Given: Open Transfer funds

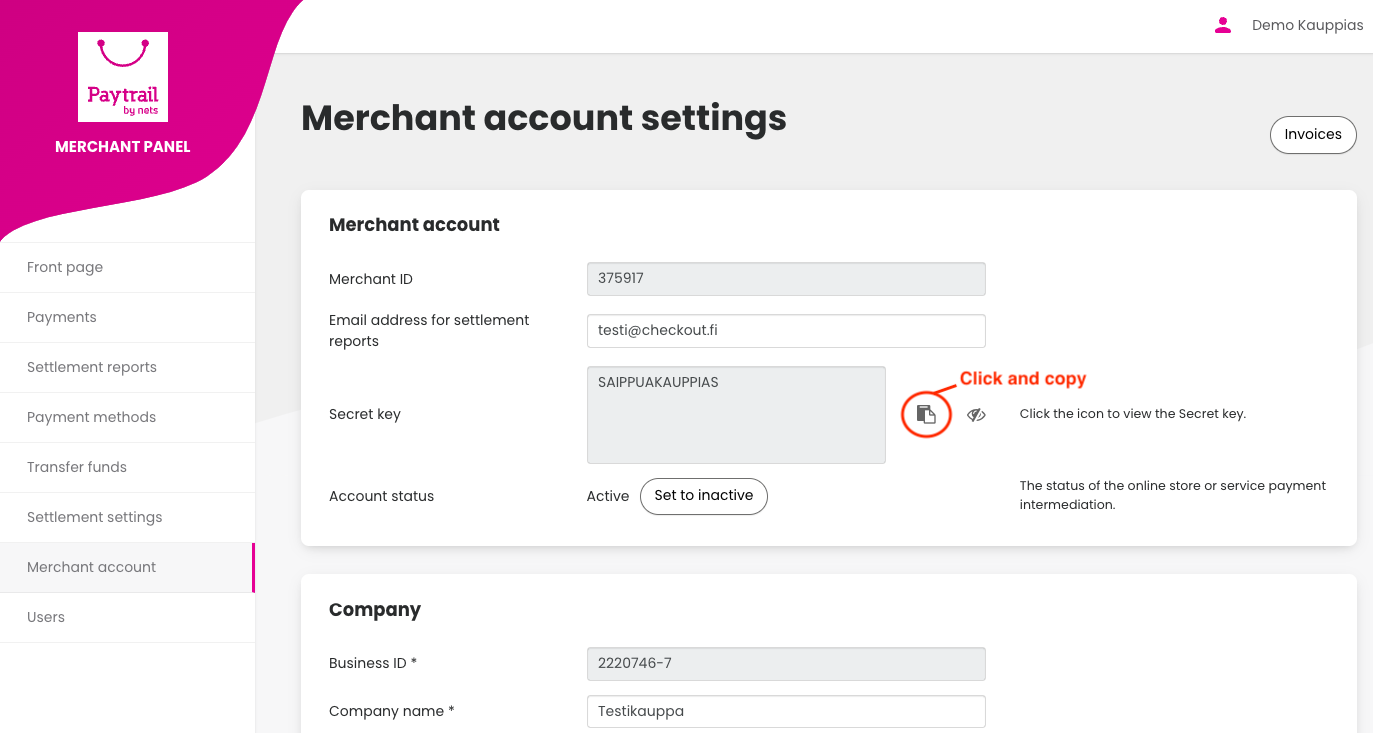Looking at the screenshot, I should [x=127, y=467].
